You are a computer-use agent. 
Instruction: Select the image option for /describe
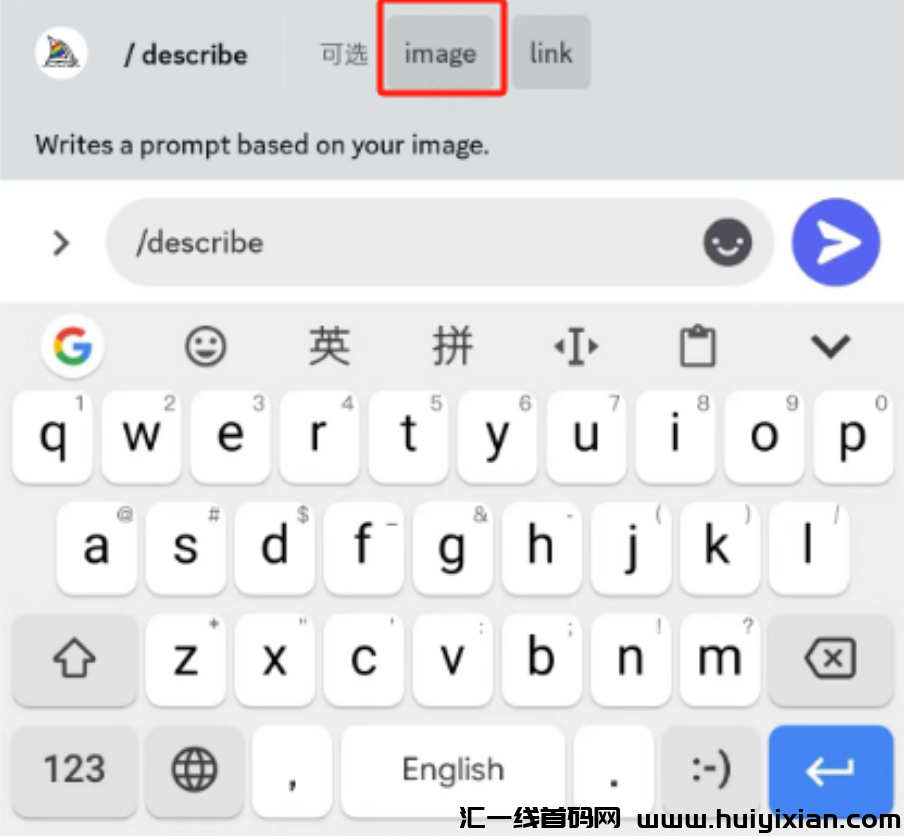click(440, 53)
